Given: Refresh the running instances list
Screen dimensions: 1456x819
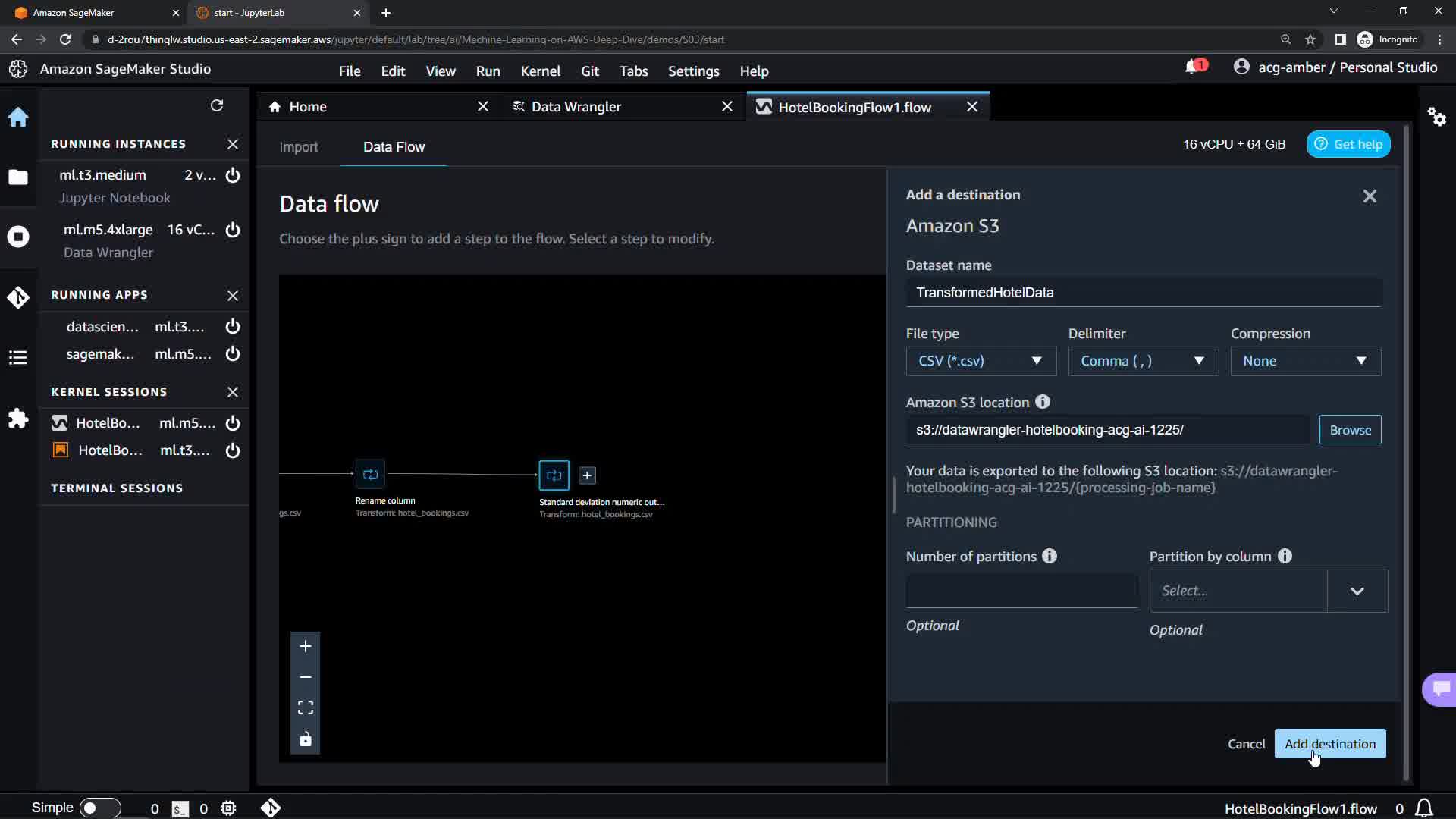Looking at the screenshot, I should [217, 105].
